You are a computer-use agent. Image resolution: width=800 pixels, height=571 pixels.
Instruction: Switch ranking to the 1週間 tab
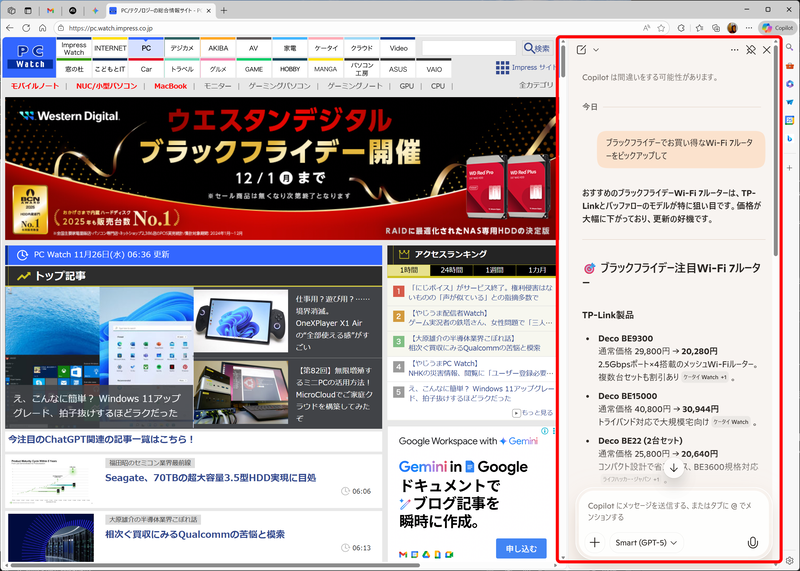[494, 270]
